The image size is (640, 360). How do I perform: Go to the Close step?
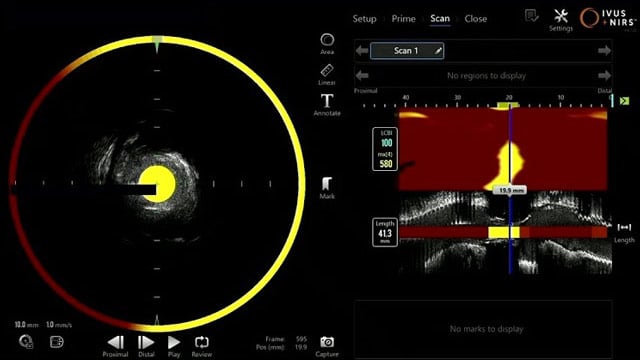pyautogui.click(x=476, y=19)
